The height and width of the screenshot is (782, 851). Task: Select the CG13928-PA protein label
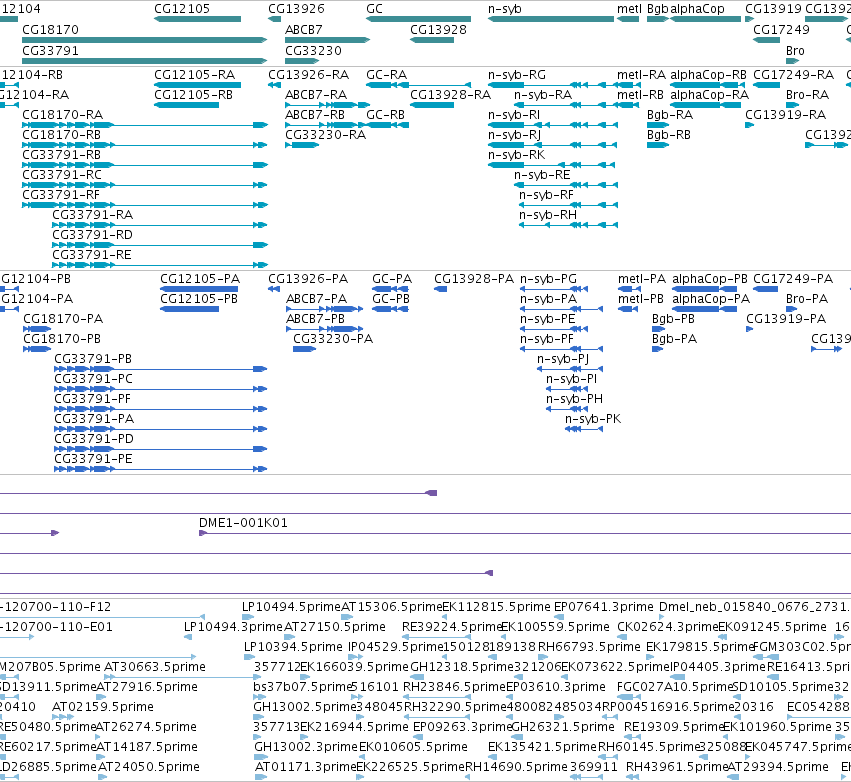click(x=474, y=279)
